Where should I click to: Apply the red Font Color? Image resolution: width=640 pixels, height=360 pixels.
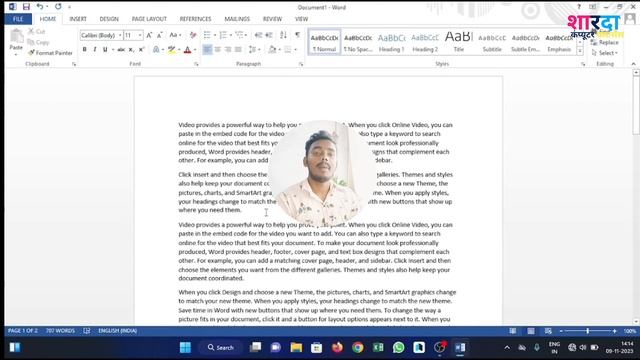click(187, 49)
